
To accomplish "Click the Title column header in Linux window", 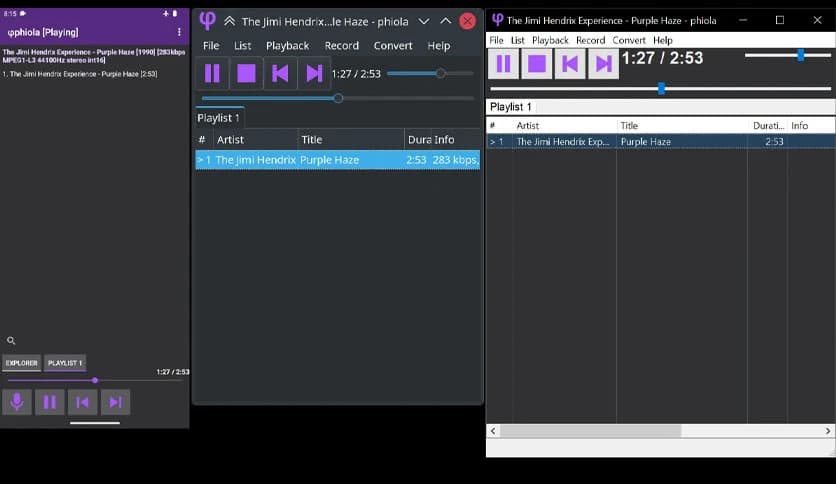I will tap(350, 140).
